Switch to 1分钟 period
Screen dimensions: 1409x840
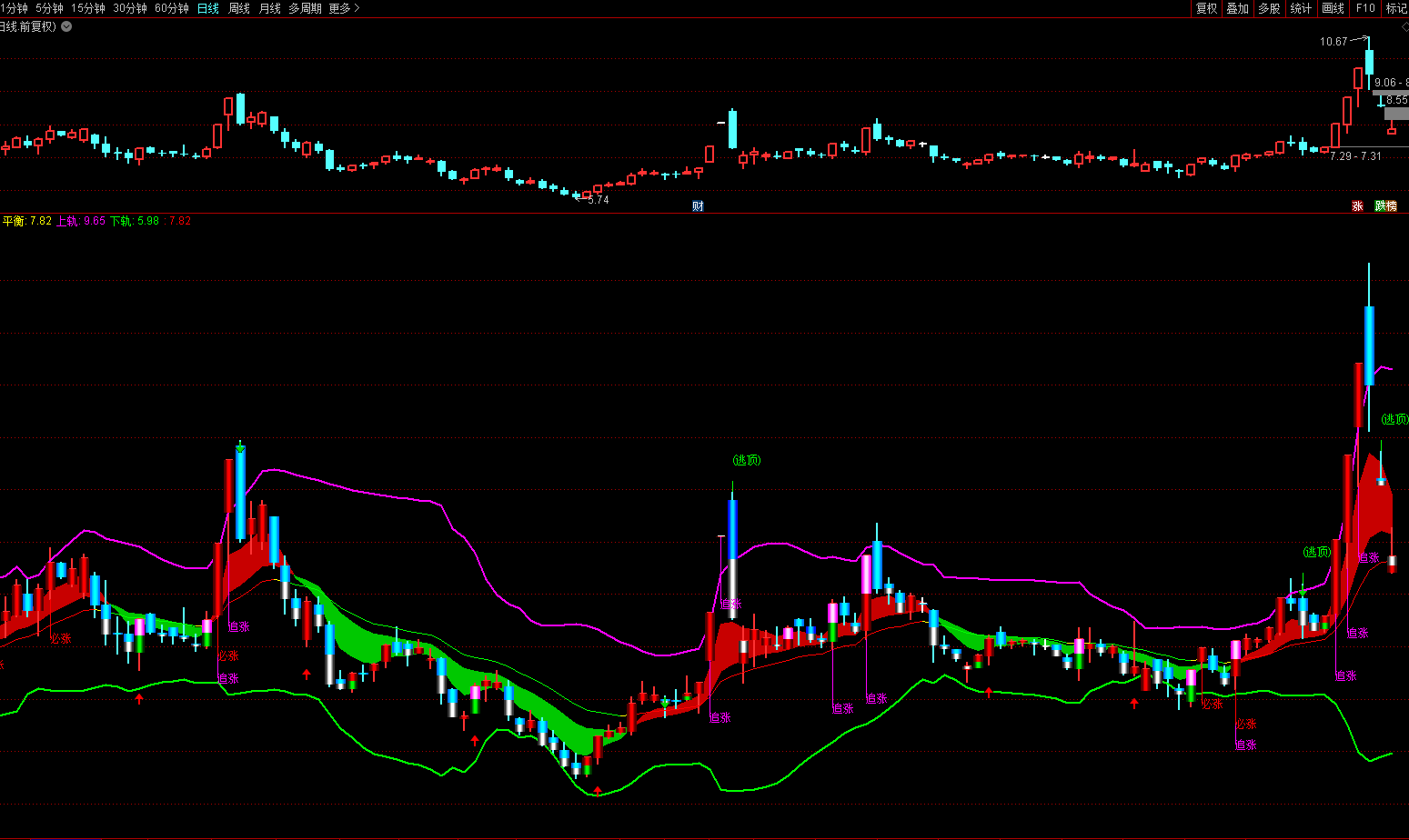pos(14,8)
